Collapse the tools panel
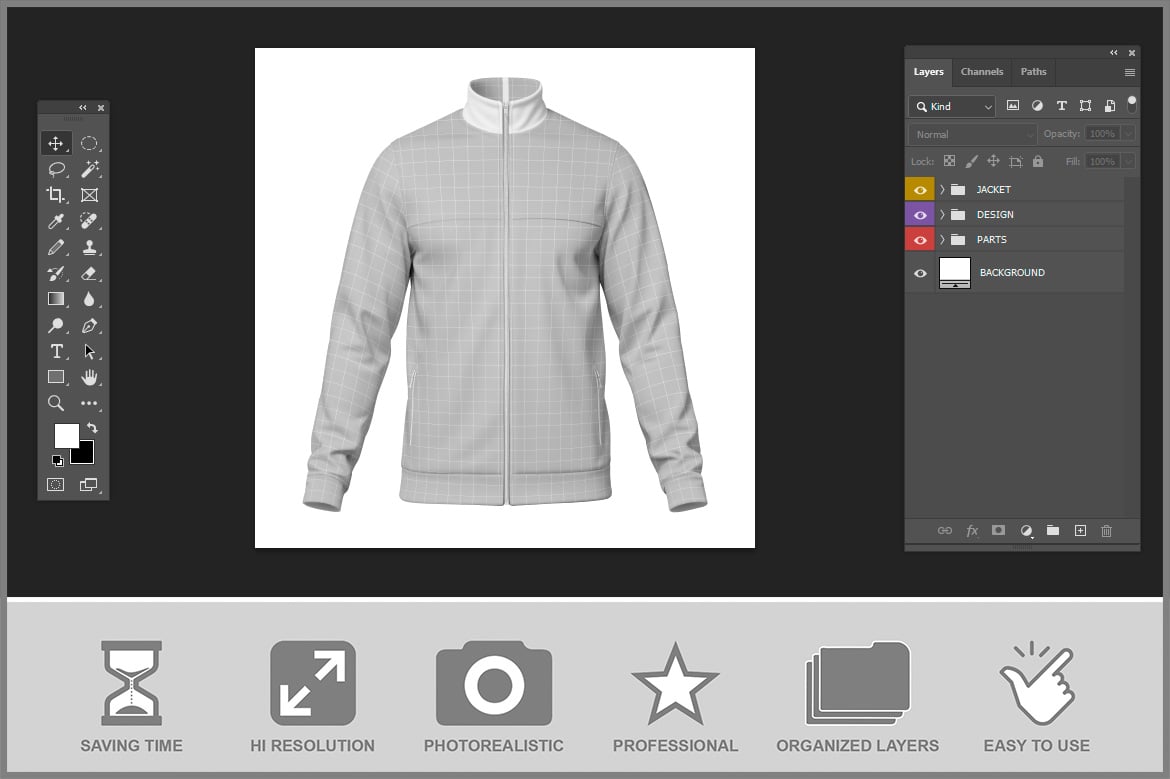This screenshot has height=779, width=1170. tap(83, 107)
